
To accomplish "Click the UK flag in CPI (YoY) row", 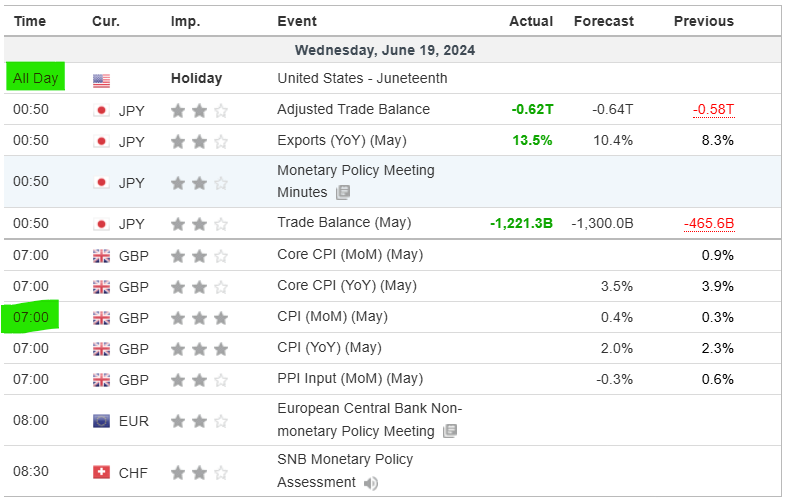I will (101, 348).
